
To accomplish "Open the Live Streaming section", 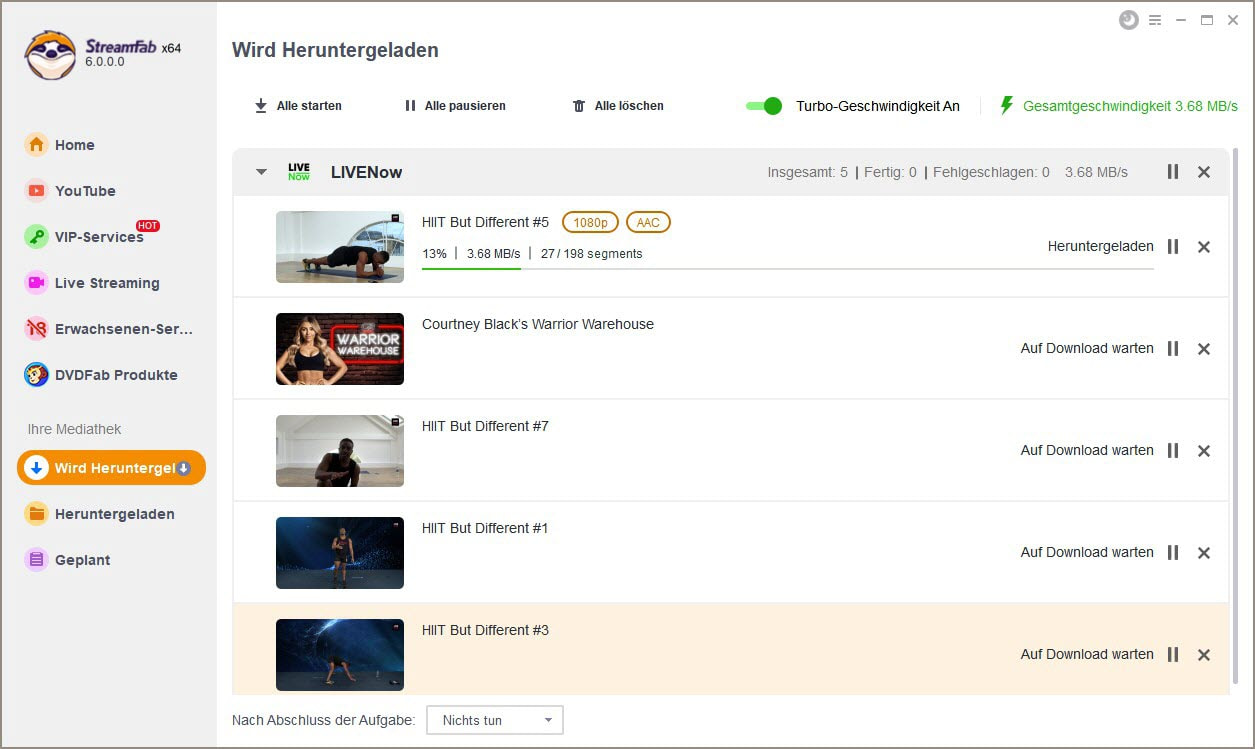I will (106, 283).
